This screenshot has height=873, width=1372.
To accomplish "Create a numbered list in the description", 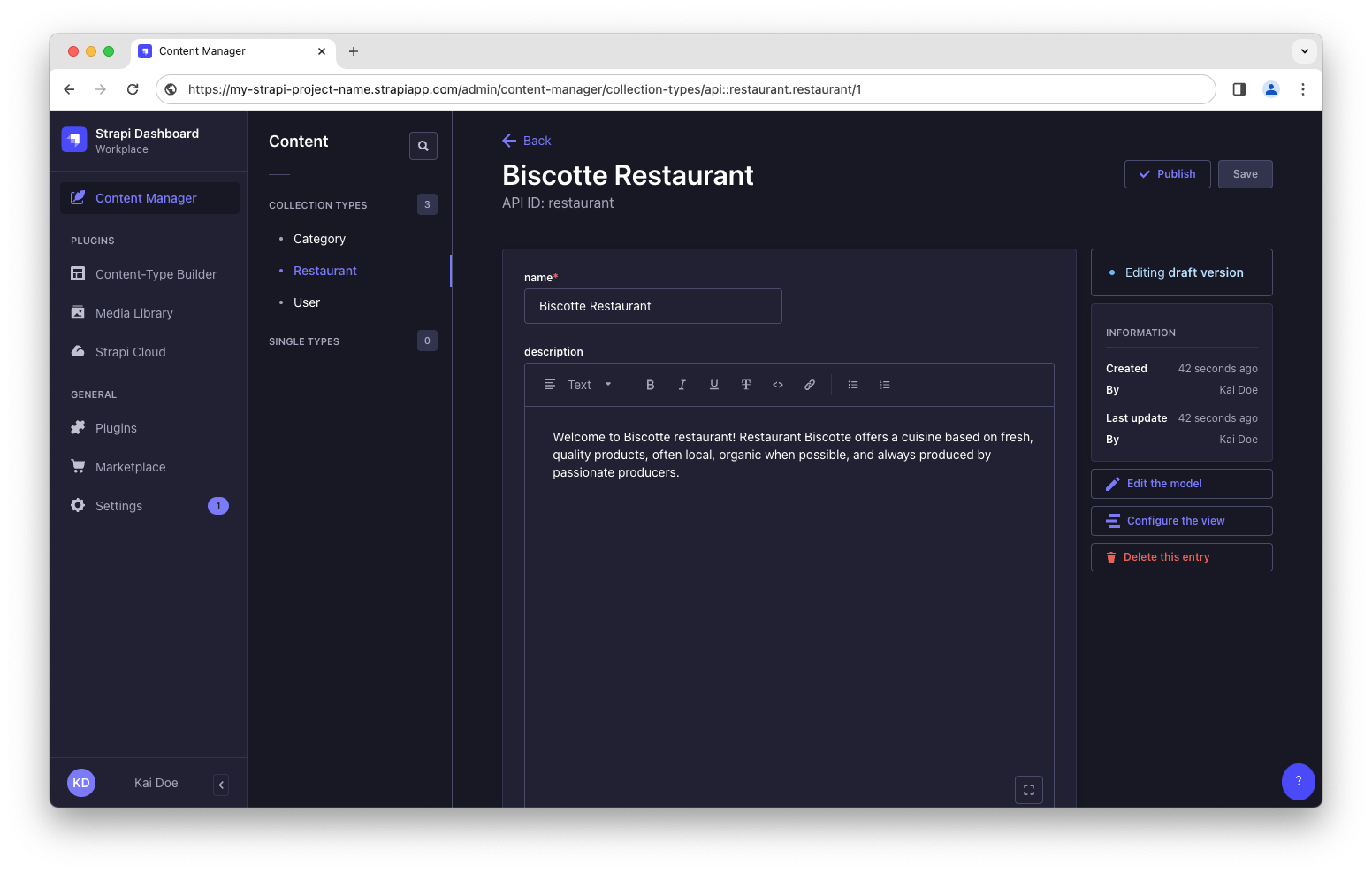I will click(x=884, y=384).
